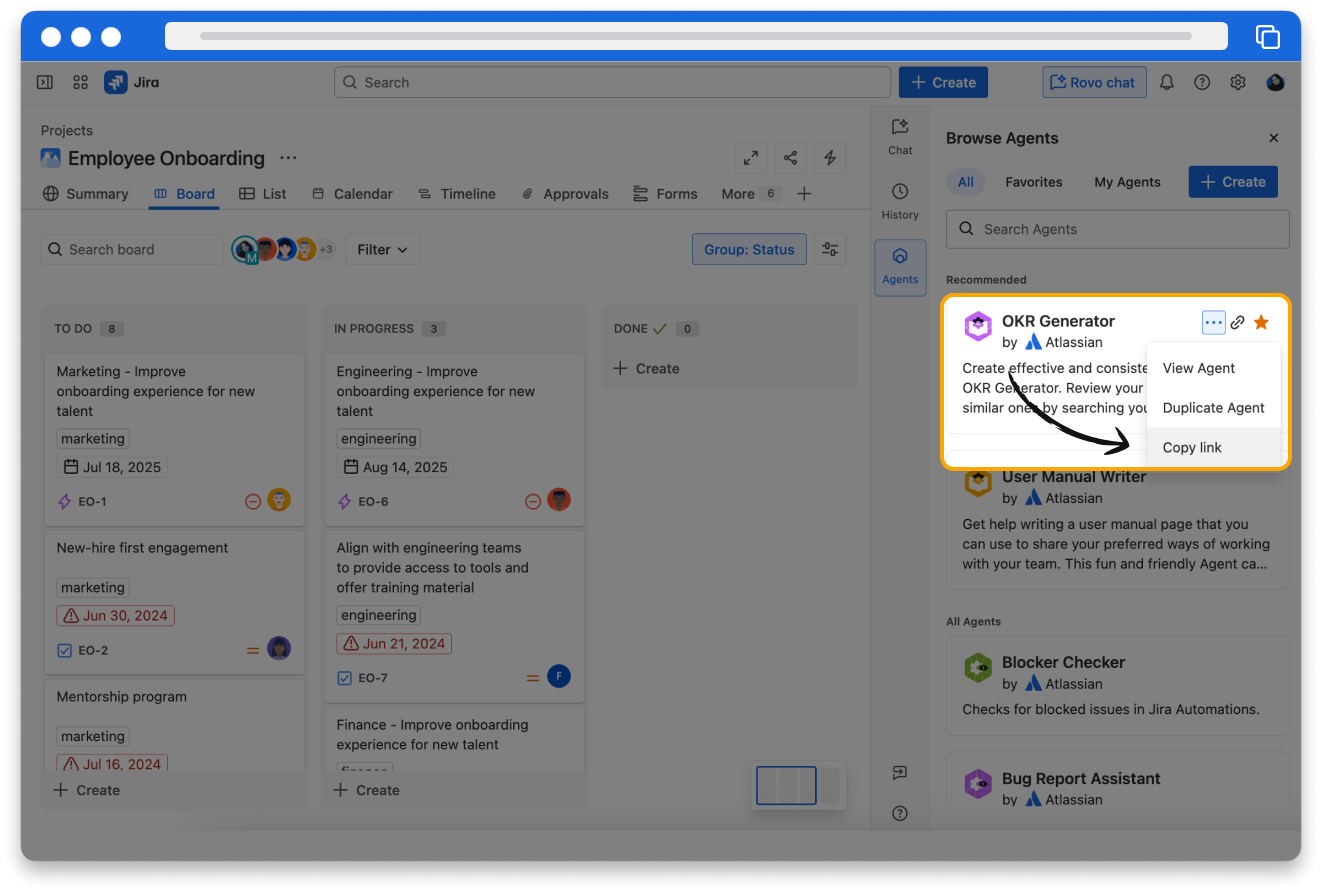Image resolution: width=1322 pixels, height=892 pixels.
Task: Open project more actions ellipsis beside title
Action: click(288, 158)
